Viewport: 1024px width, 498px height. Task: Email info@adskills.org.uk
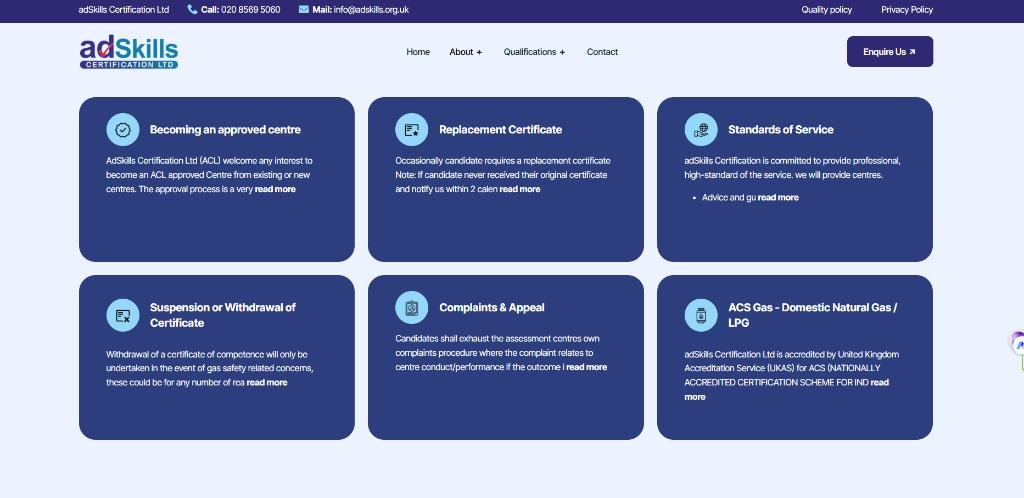tap(372, 10)
